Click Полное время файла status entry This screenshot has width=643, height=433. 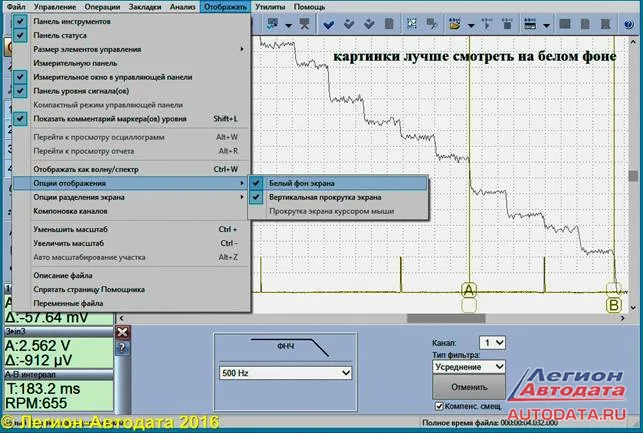pyautogui.click(x=490, y=423)
